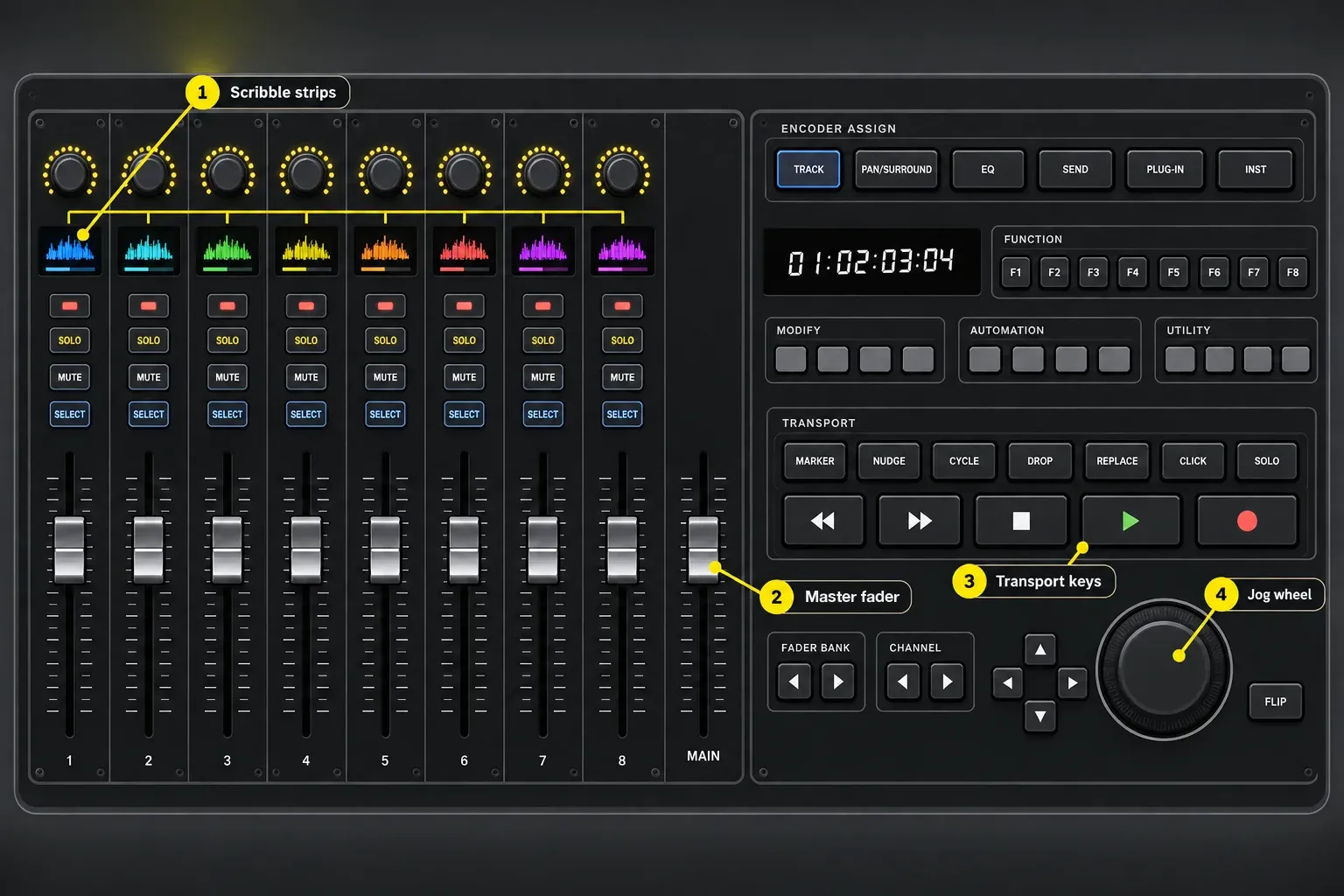Screen dimensions: 1344x896
Task: Toggle CYCLE loop mode
Action: click(x=964, y=461)
